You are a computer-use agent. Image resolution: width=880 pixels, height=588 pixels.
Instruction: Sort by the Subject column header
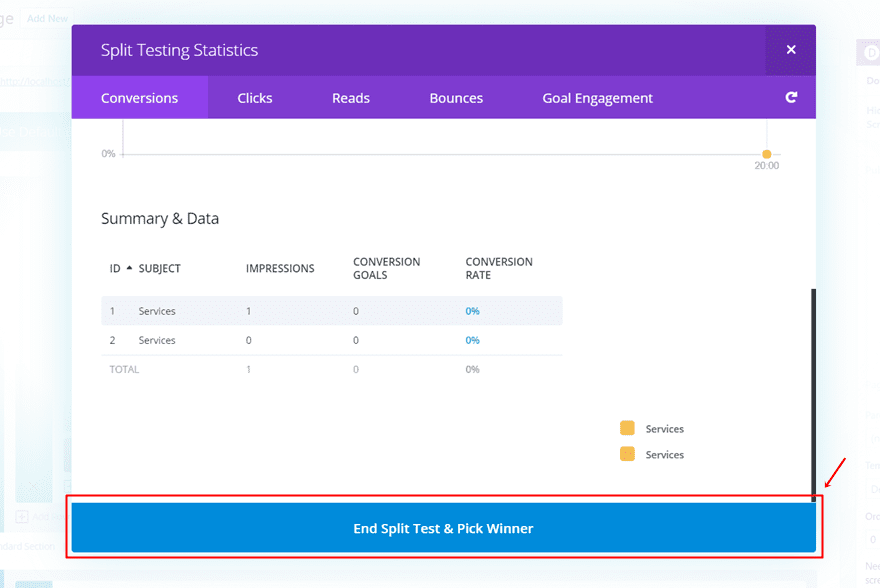tap(160, 268)
